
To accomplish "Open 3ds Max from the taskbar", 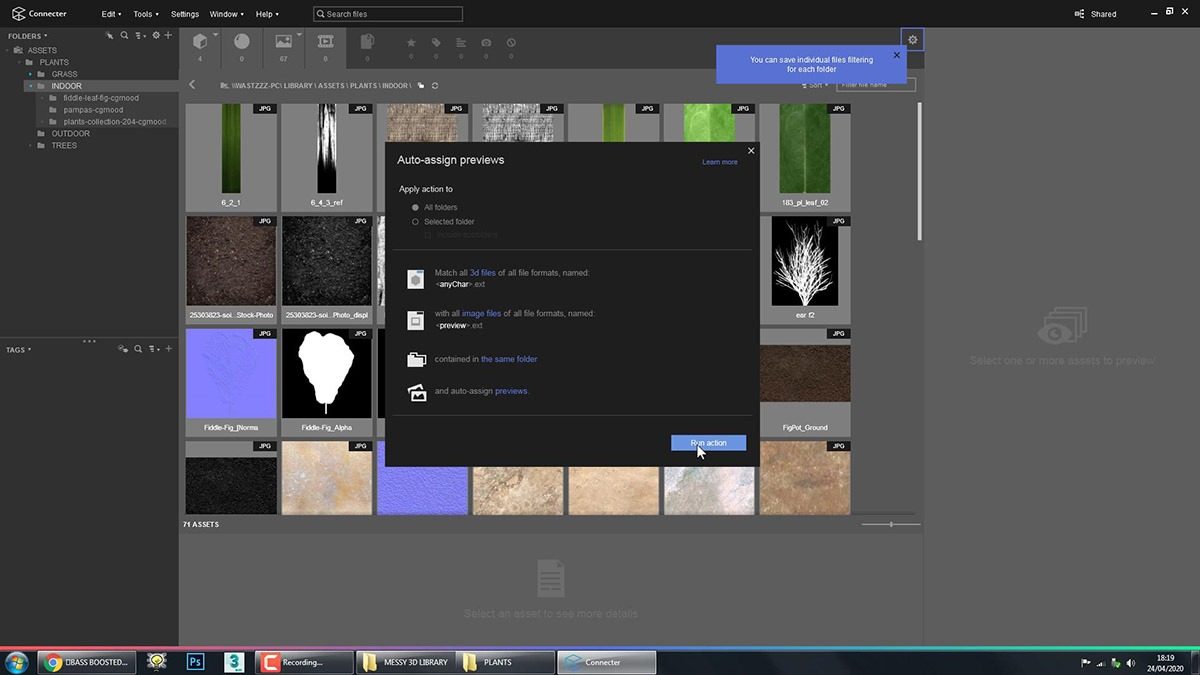I will click(x=234, y=662).
